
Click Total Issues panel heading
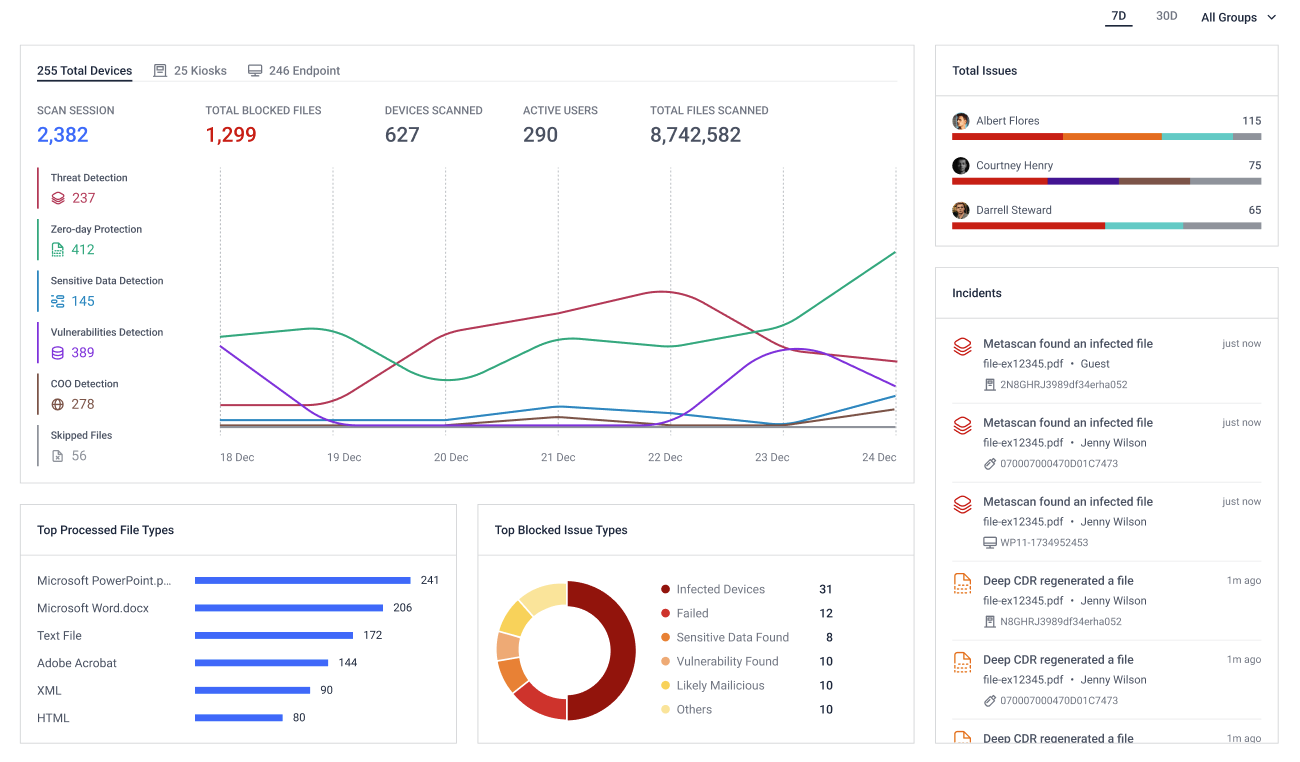tap(985, 71)
